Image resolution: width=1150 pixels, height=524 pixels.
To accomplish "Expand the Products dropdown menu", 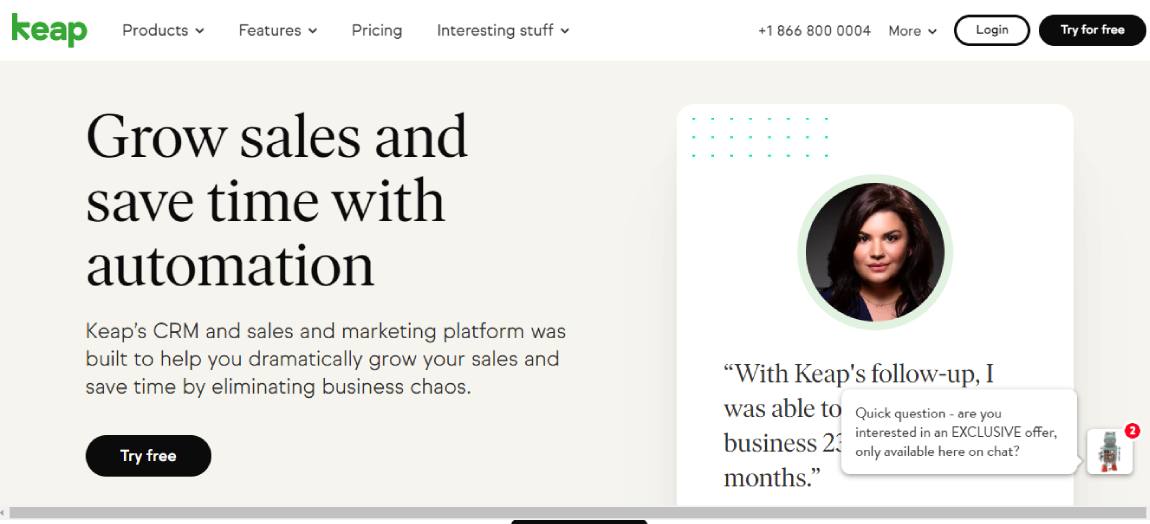I will (x=163, y=30).
